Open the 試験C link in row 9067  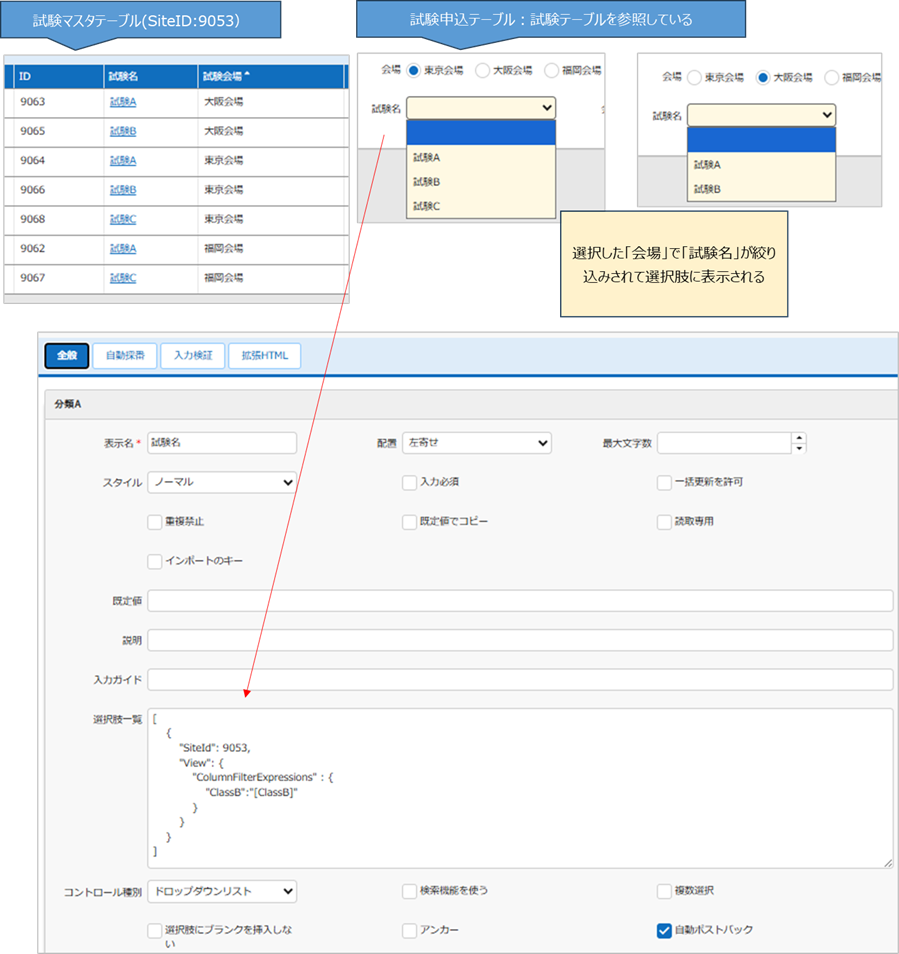coord(123,278)
